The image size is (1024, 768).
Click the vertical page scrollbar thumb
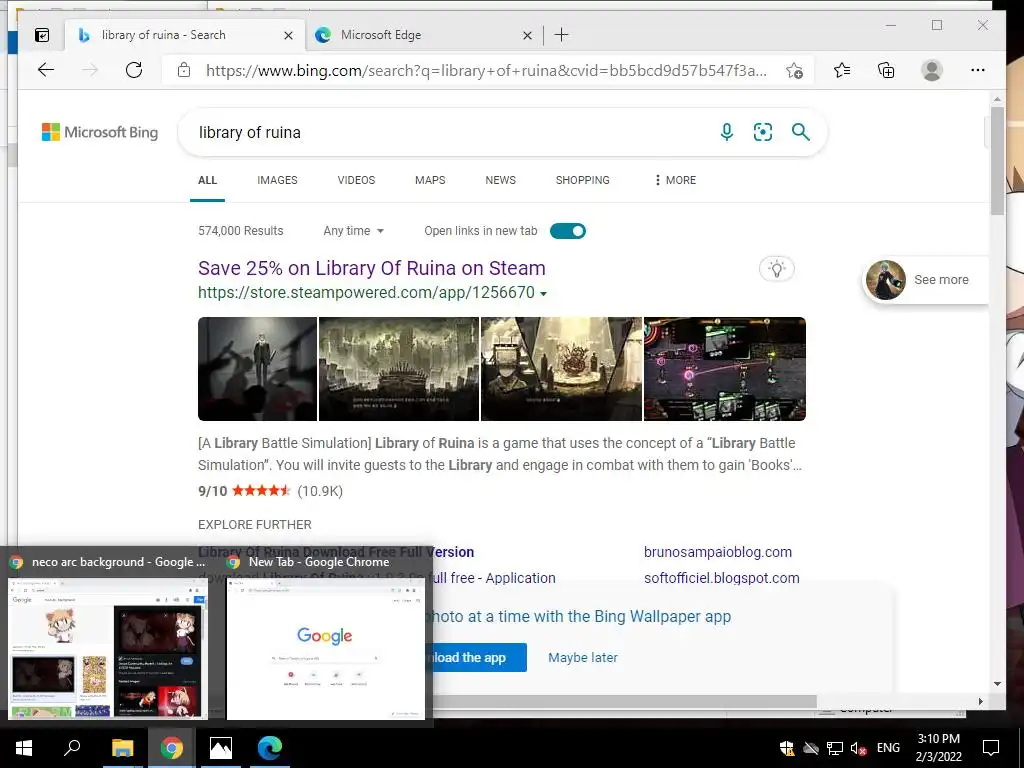[997, 160]
